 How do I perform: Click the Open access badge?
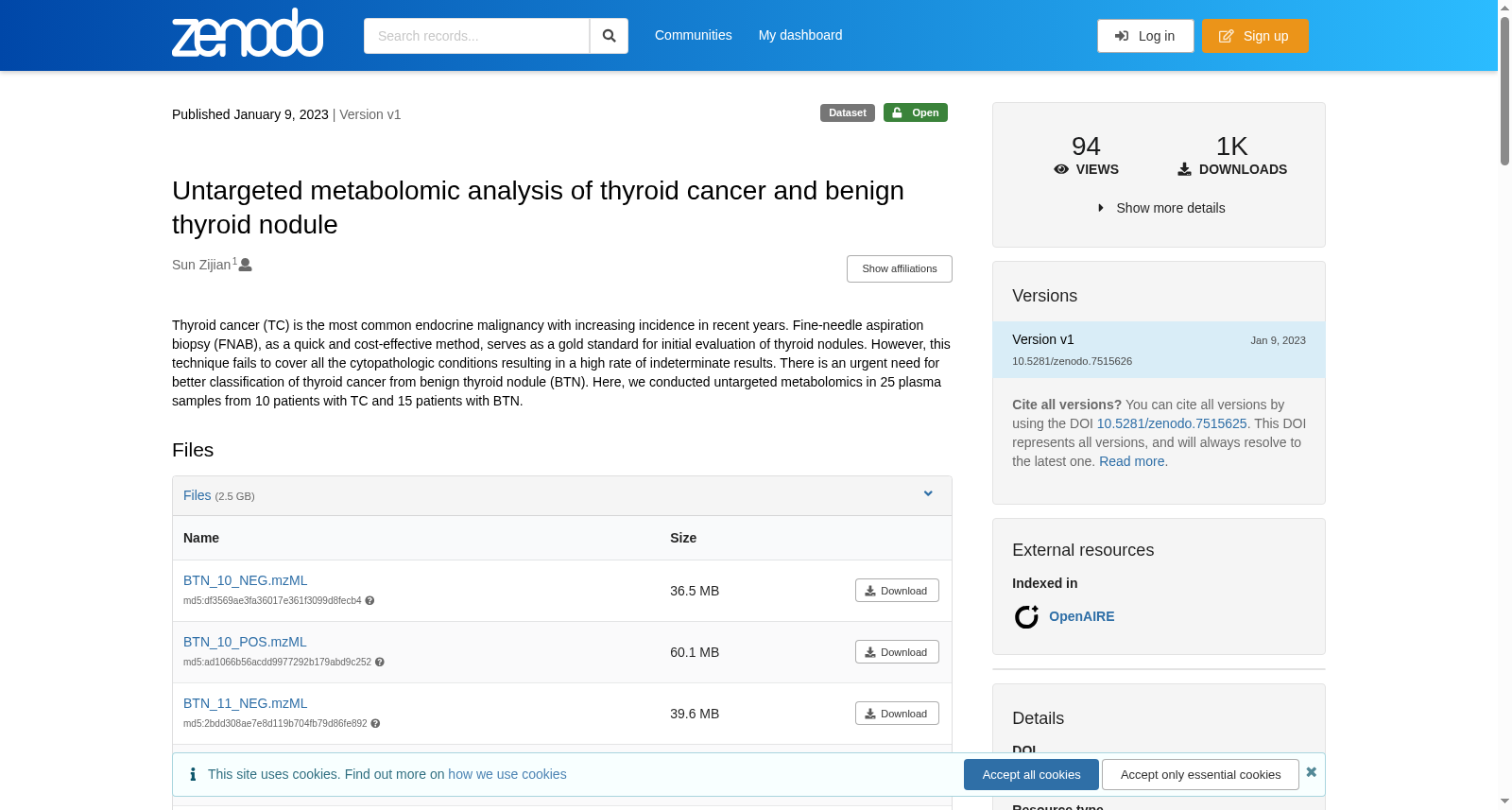(x=916, y=112)
